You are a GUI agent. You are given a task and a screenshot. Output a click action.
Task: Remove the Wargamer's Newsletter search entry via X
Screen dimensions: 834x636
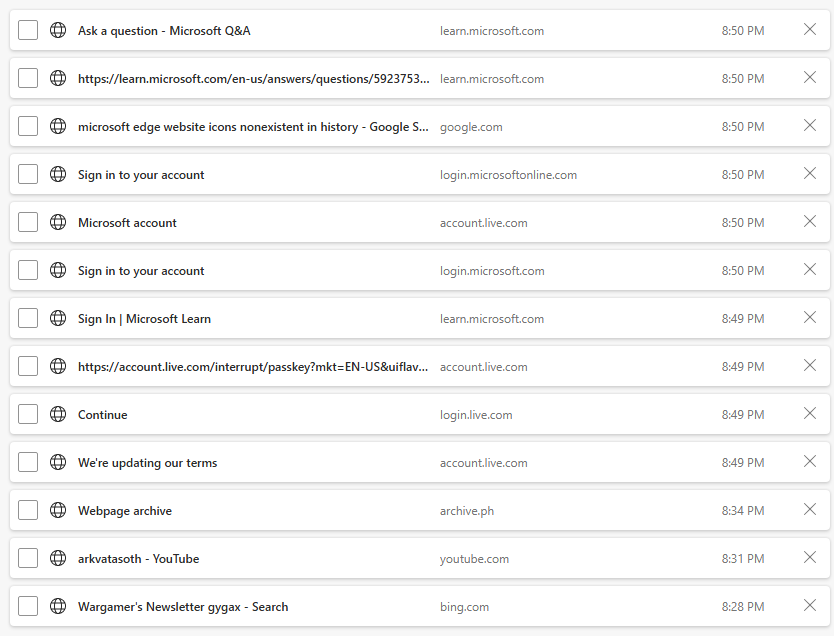pos(810,605)
